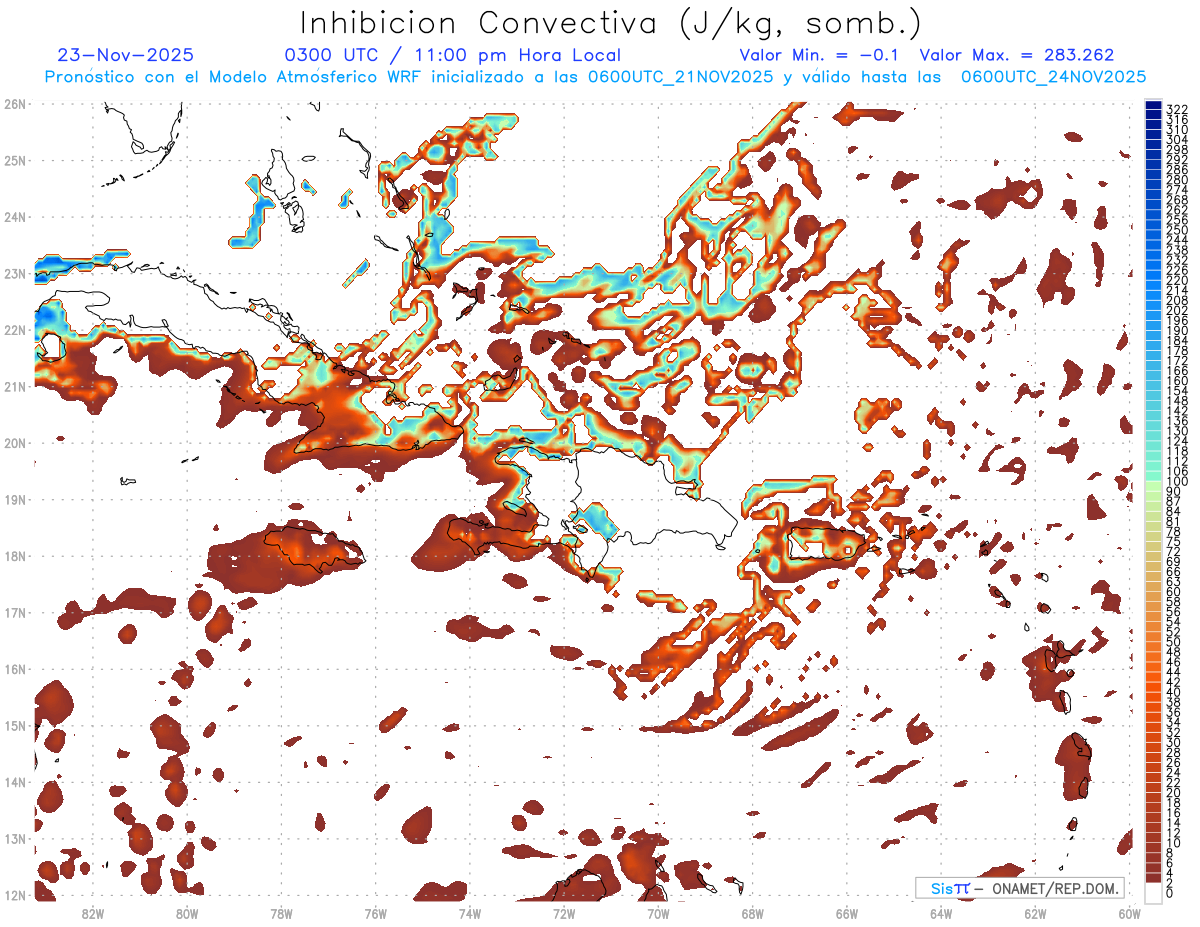Click the "15N" latitude label

(x=14, y=725)
